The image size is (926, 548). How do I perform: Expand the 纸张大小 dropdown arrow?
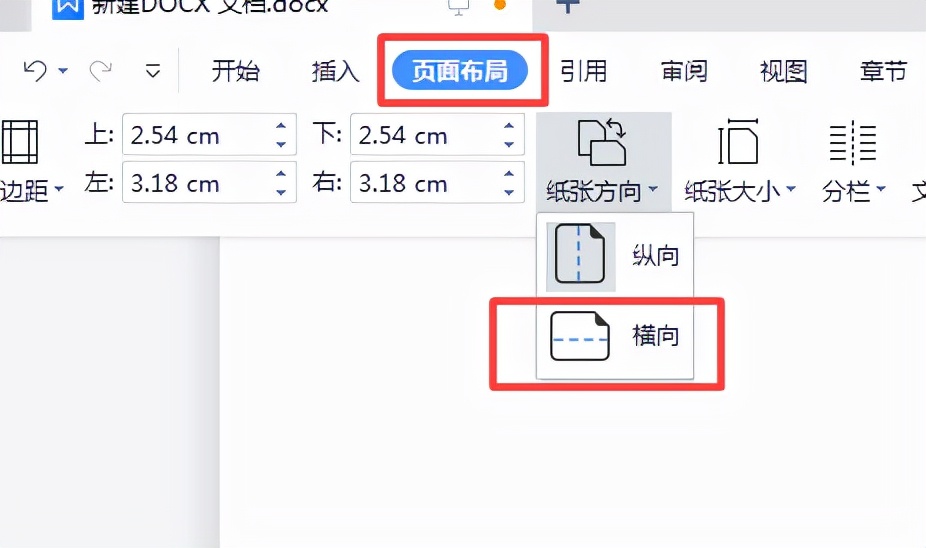(791, 190)
